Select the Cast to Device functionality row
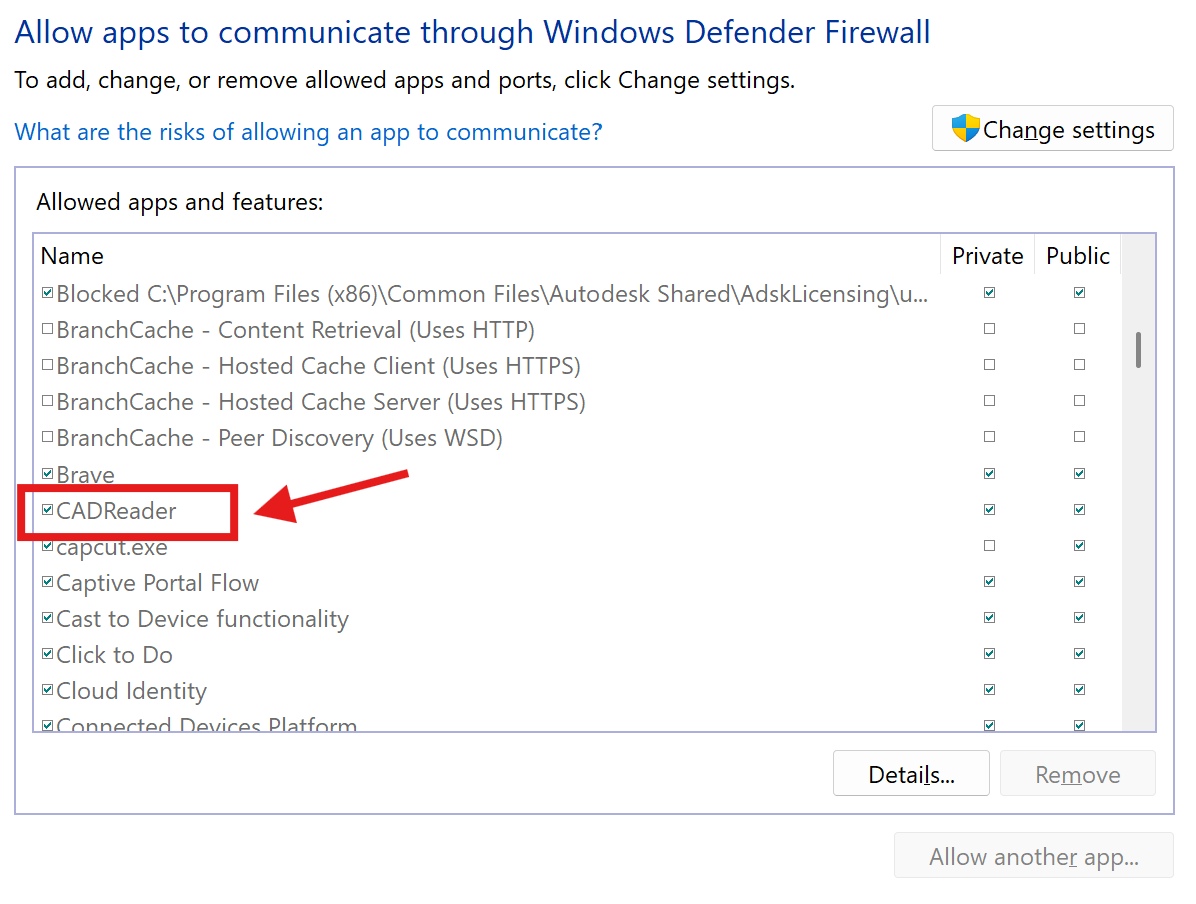The height and width of the screenshot is (904, 1196). pyautogui.click(x=202, y=619)
